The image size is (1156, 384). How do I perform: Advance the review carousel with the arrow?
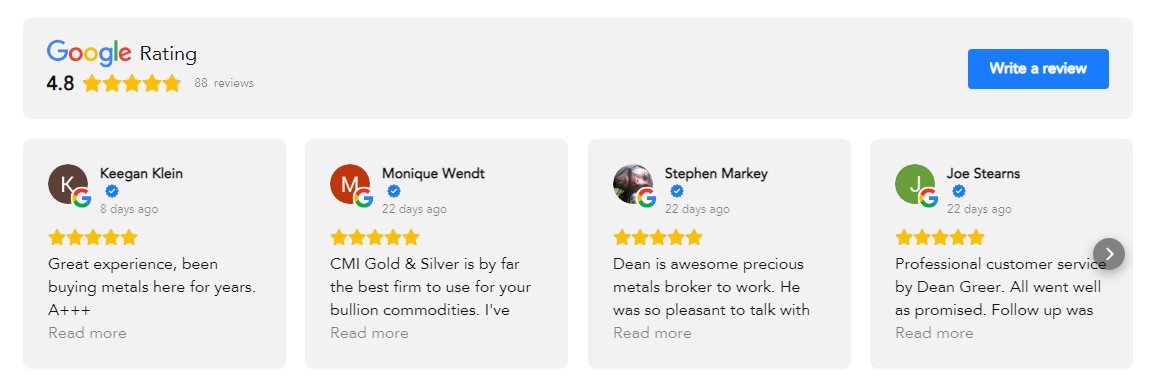point(1109,254)
